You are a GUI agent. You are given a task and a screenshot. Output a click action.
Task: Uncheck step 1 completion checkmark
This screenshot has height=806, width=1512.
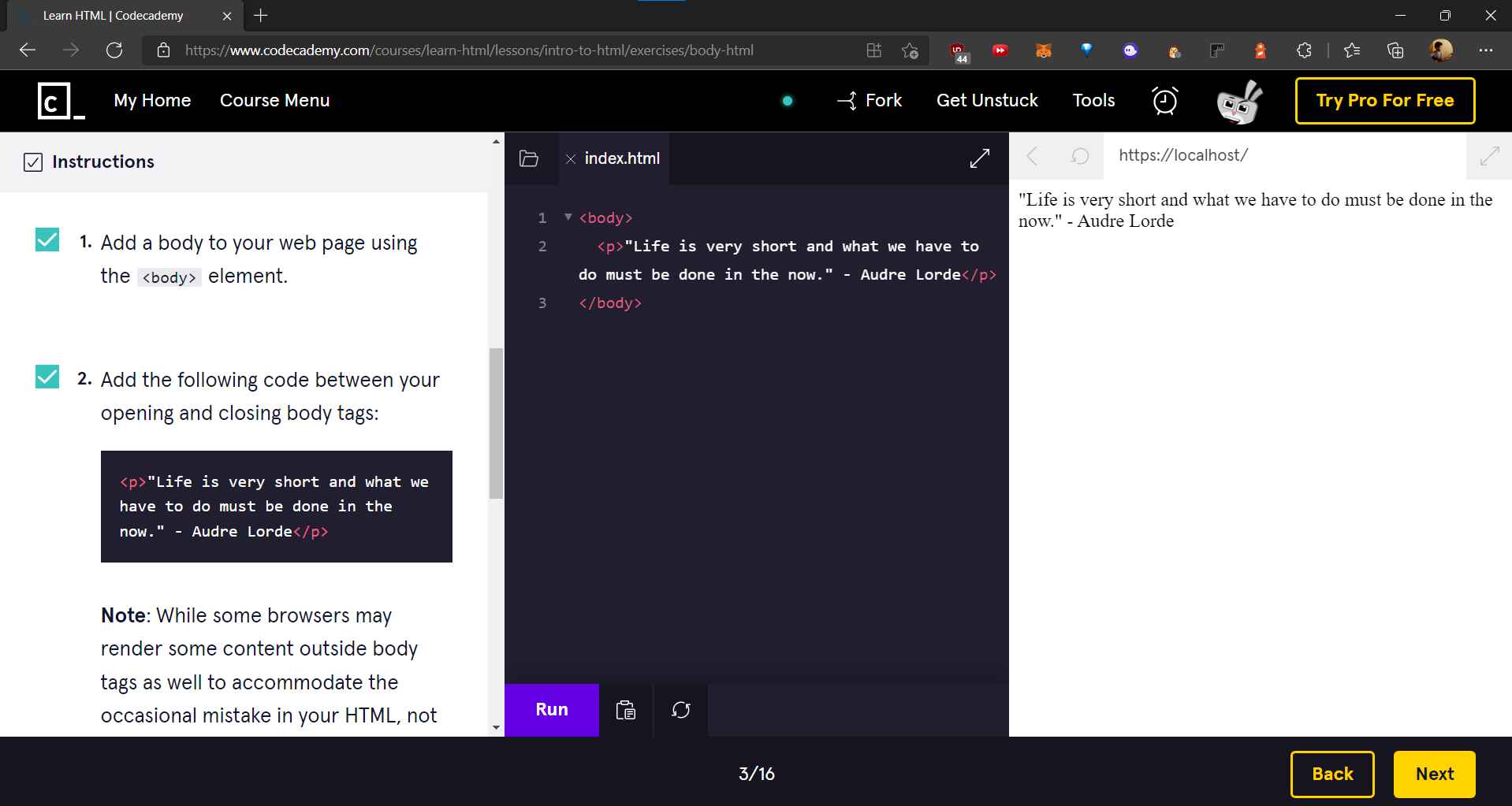click(x=47, y=240)
